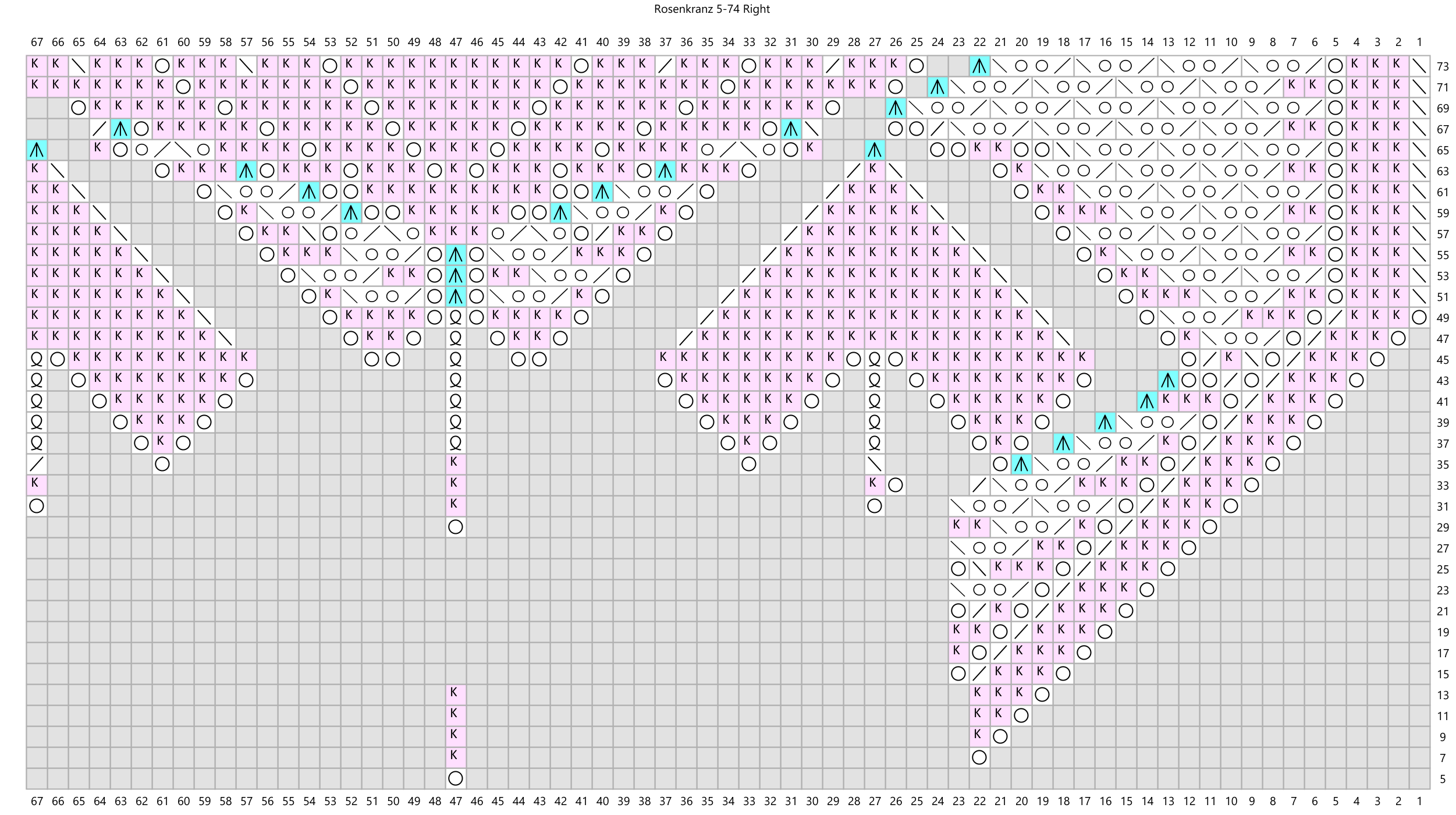The width and height of the screenshot is (1456, 815).
Task: Click the K stitch at row 33, column 67
Action: click(37, 485)
